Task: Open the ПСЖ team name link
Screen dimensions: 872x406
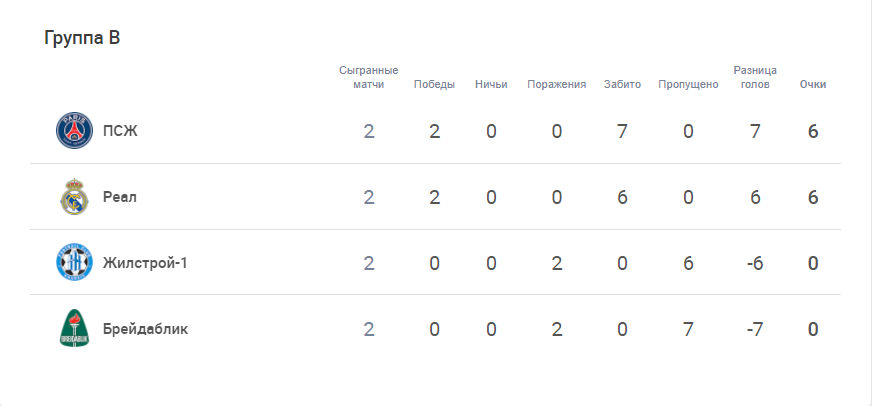Action: [x=120, y=131]
